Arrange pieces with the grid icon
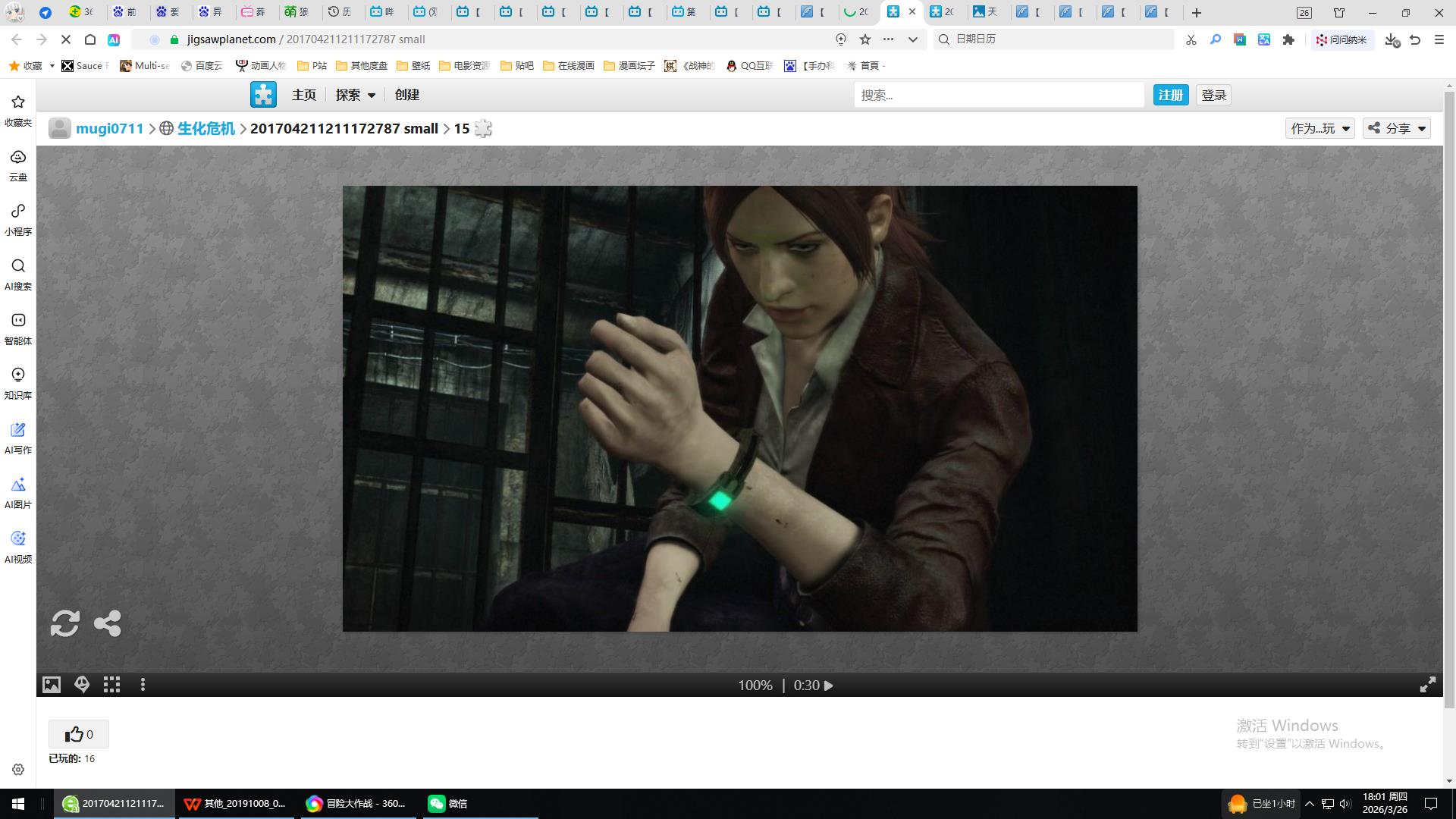The width and height of the screenshot is (1456, 819). pos(112,685)
